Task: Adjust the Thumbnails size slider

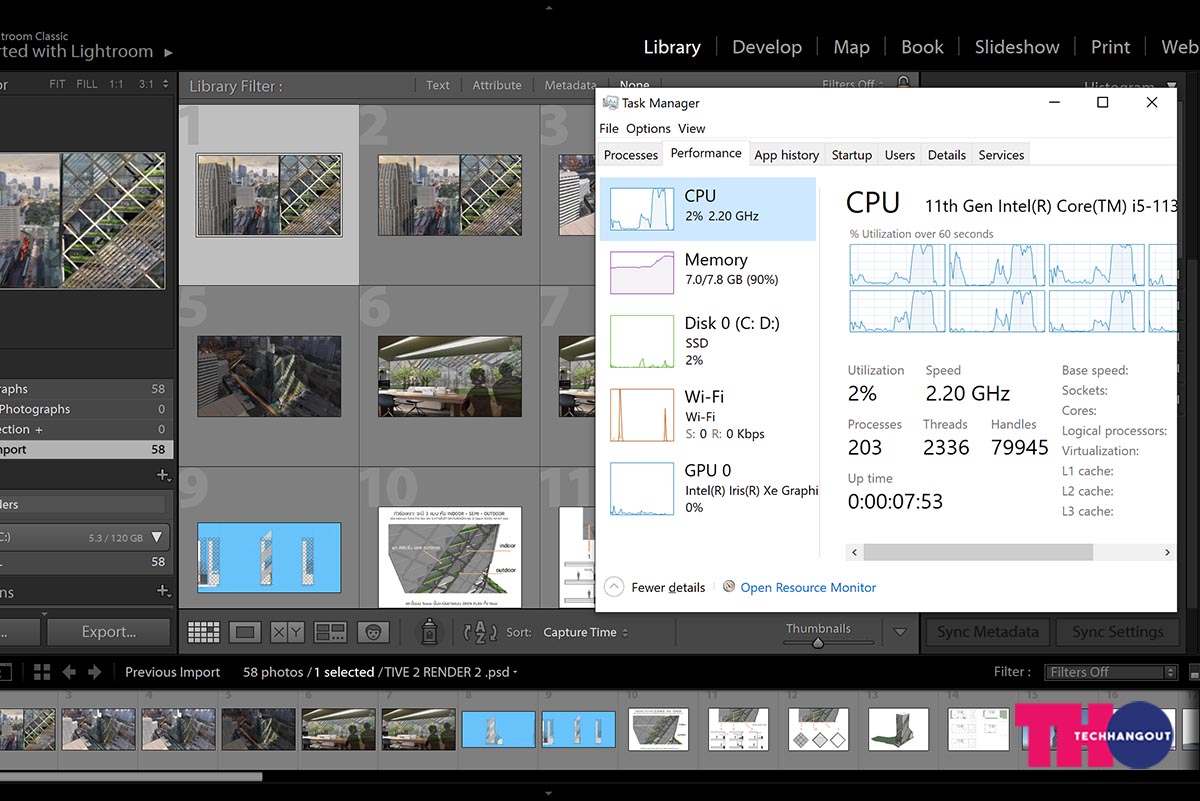Action: pos(818,643)
